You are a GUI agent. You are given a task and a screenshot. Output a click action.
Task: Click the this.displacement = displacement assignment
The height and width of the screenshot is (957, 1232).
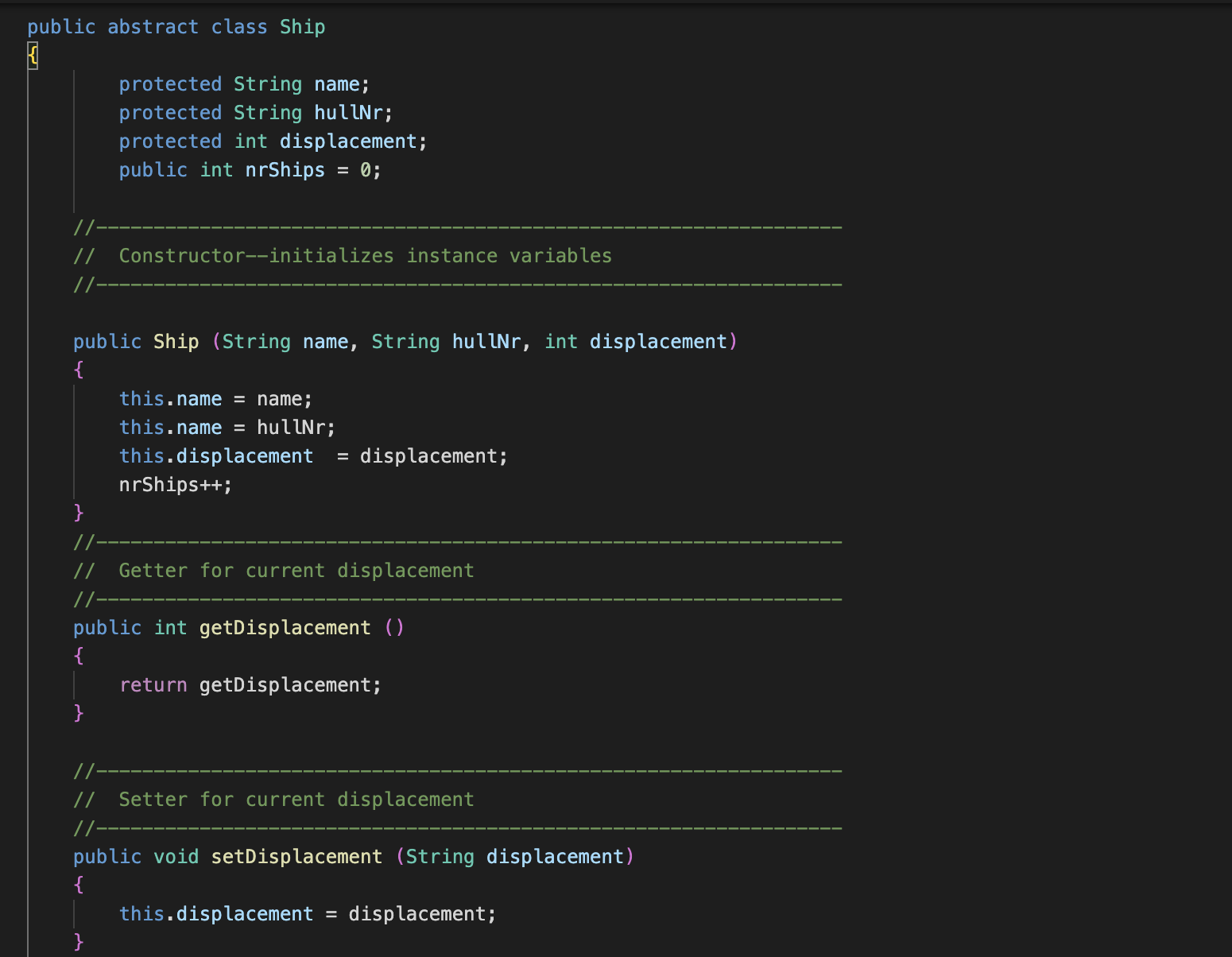point(307,913)
